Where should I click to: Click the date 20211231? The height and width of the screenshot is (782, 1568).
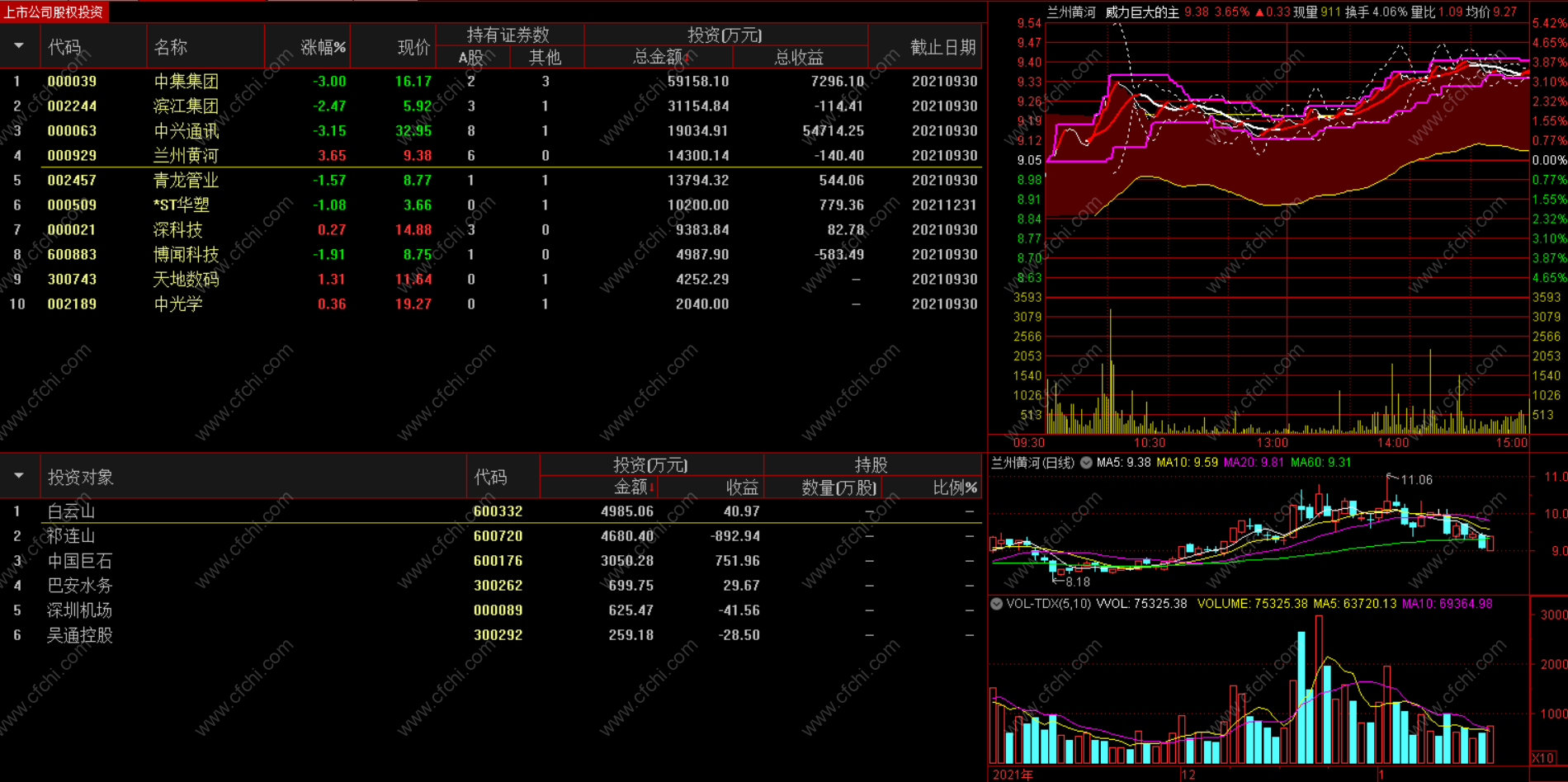pyautogui.click(x=945, y=205)
